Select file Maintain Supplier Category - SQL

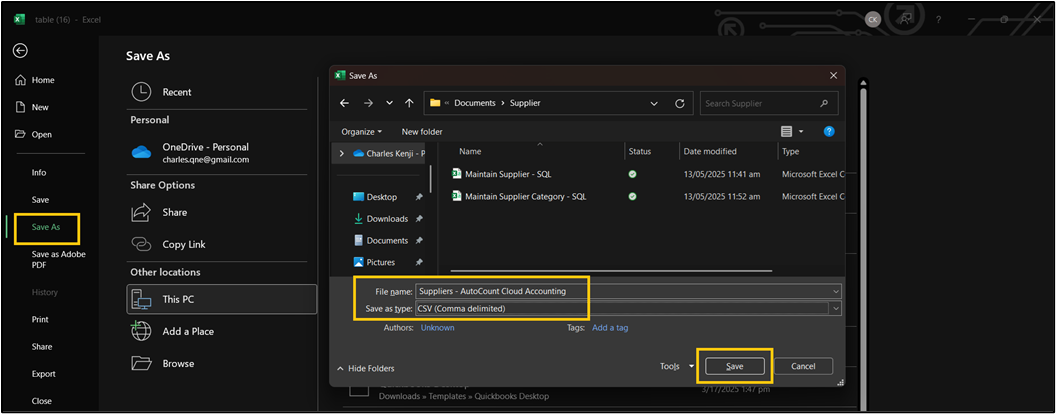coord(525,197)
